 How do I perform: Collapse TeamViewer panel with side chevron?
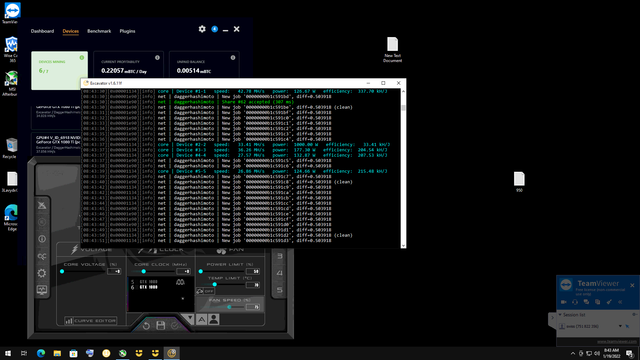[x=552, y=318]
